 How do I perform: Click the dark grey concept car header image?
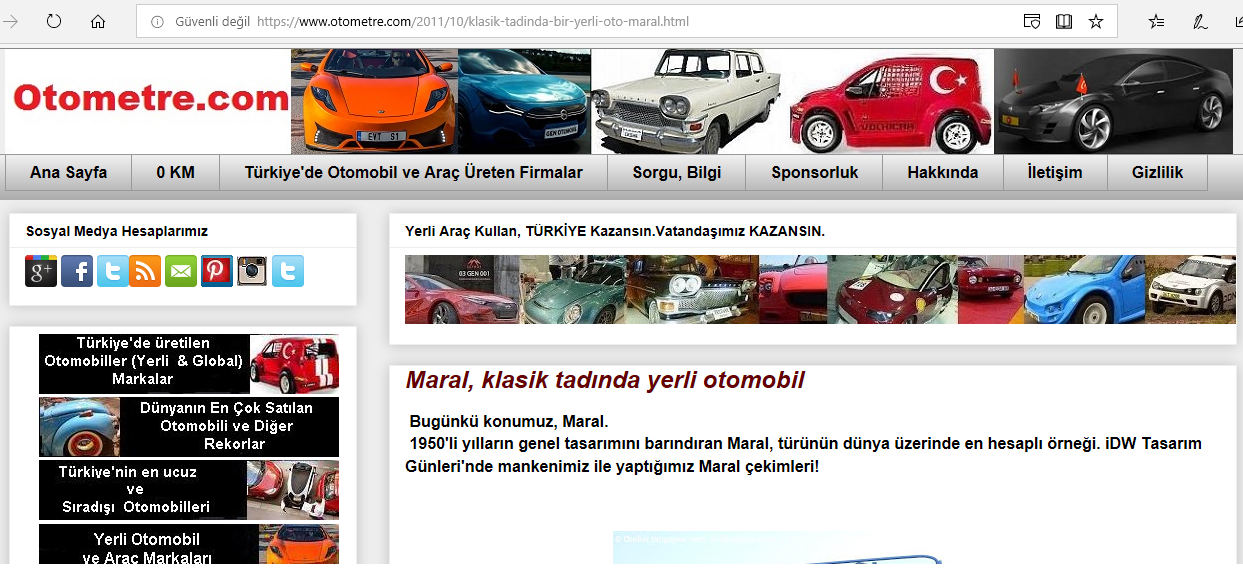pyautogui.click(x=1113, y=101)
